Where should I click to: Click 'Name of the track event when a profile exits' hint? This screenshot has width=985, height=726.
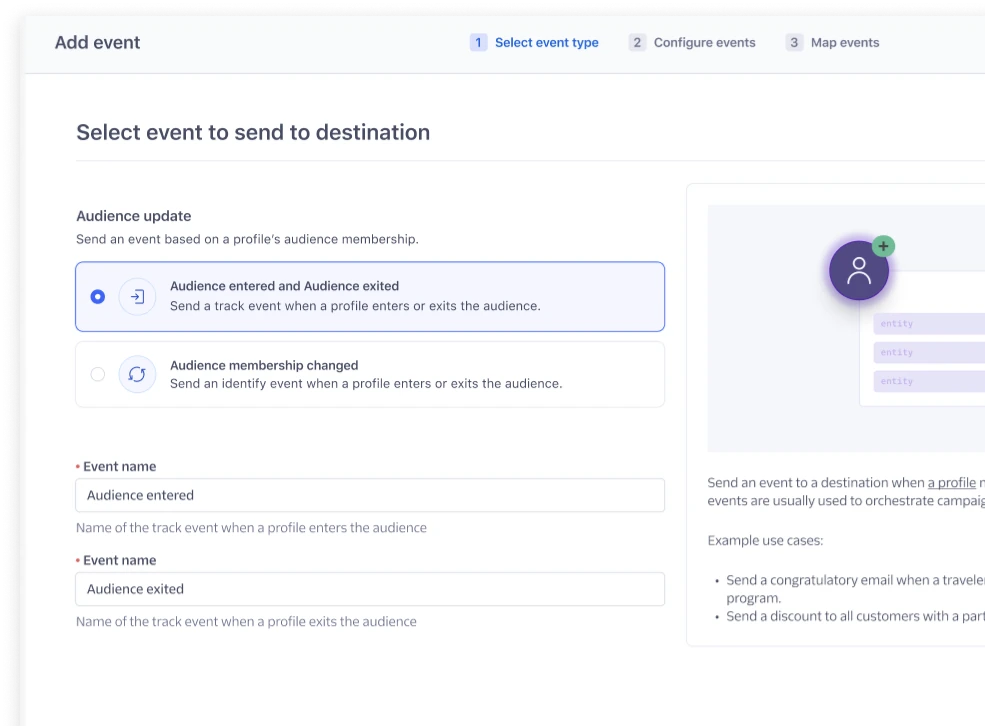(x=246, y=621)
